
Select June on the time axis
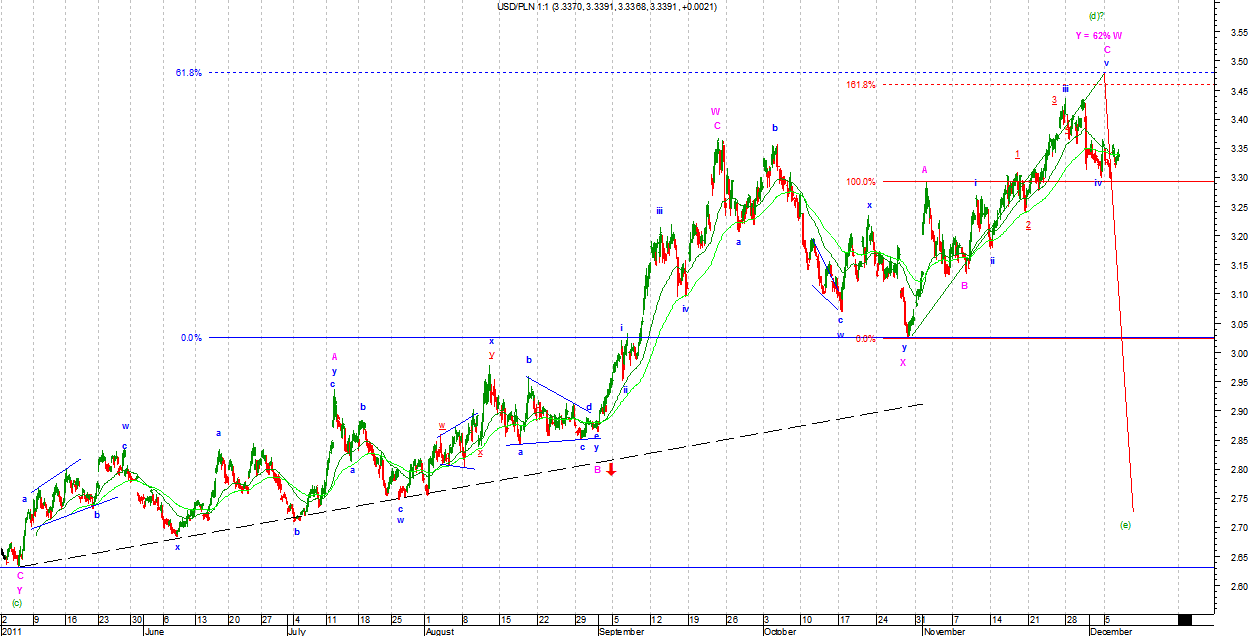(x=153, y=632)
